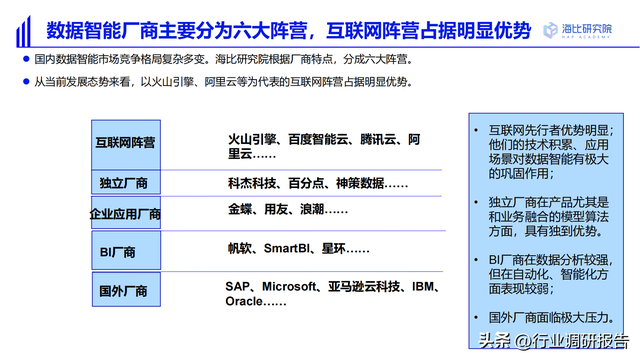Click the first blue bullet point dot
The image size is (640, 360).
[27, 59]
